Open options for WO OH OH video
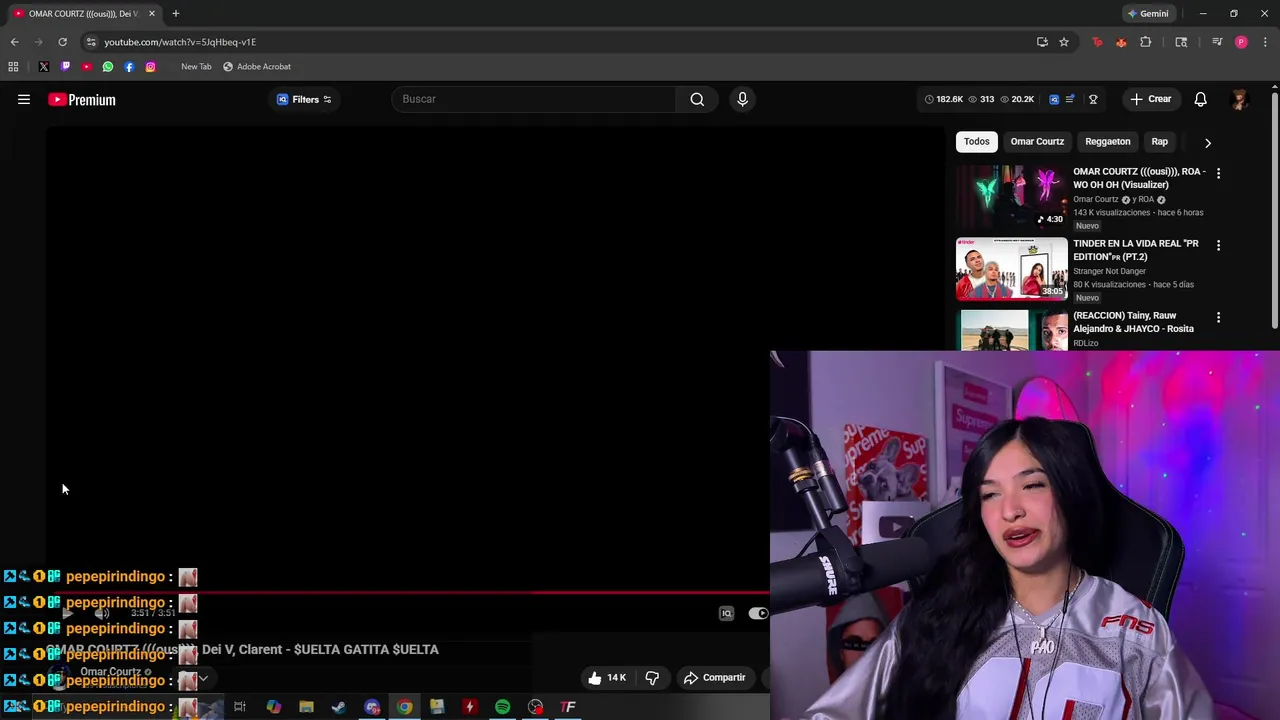The width and height of the screenshot is (1280, 720). click(x=1218, y=173)
